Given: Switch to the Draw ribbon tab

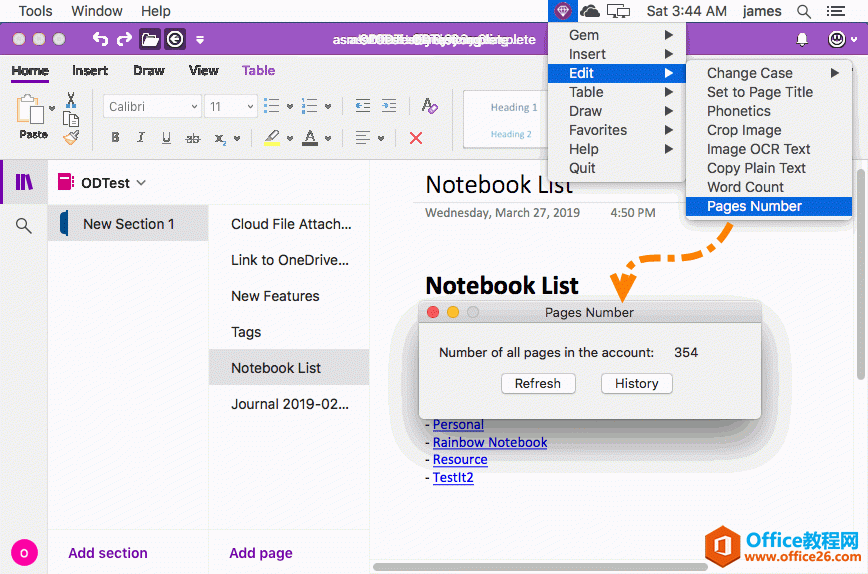Looking at the screenshot, I should 148,70.
